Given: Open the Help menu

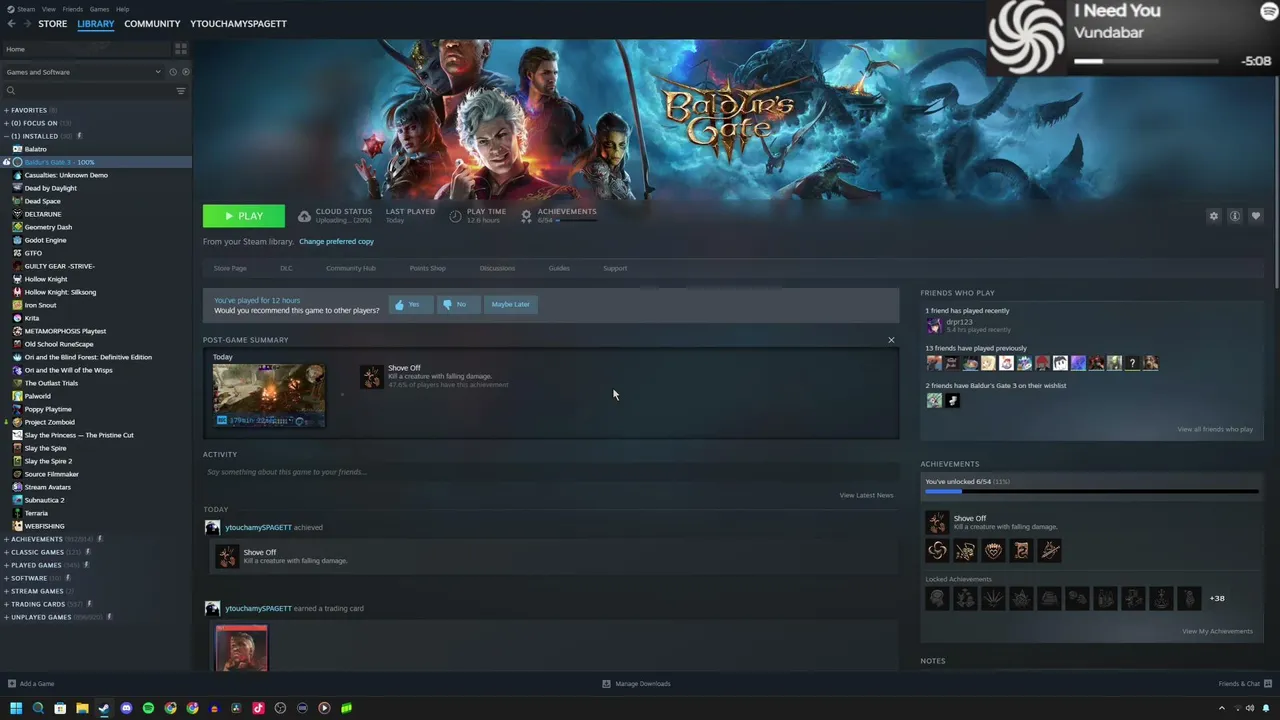Looking at the screenshot, I should click(122, 9).
